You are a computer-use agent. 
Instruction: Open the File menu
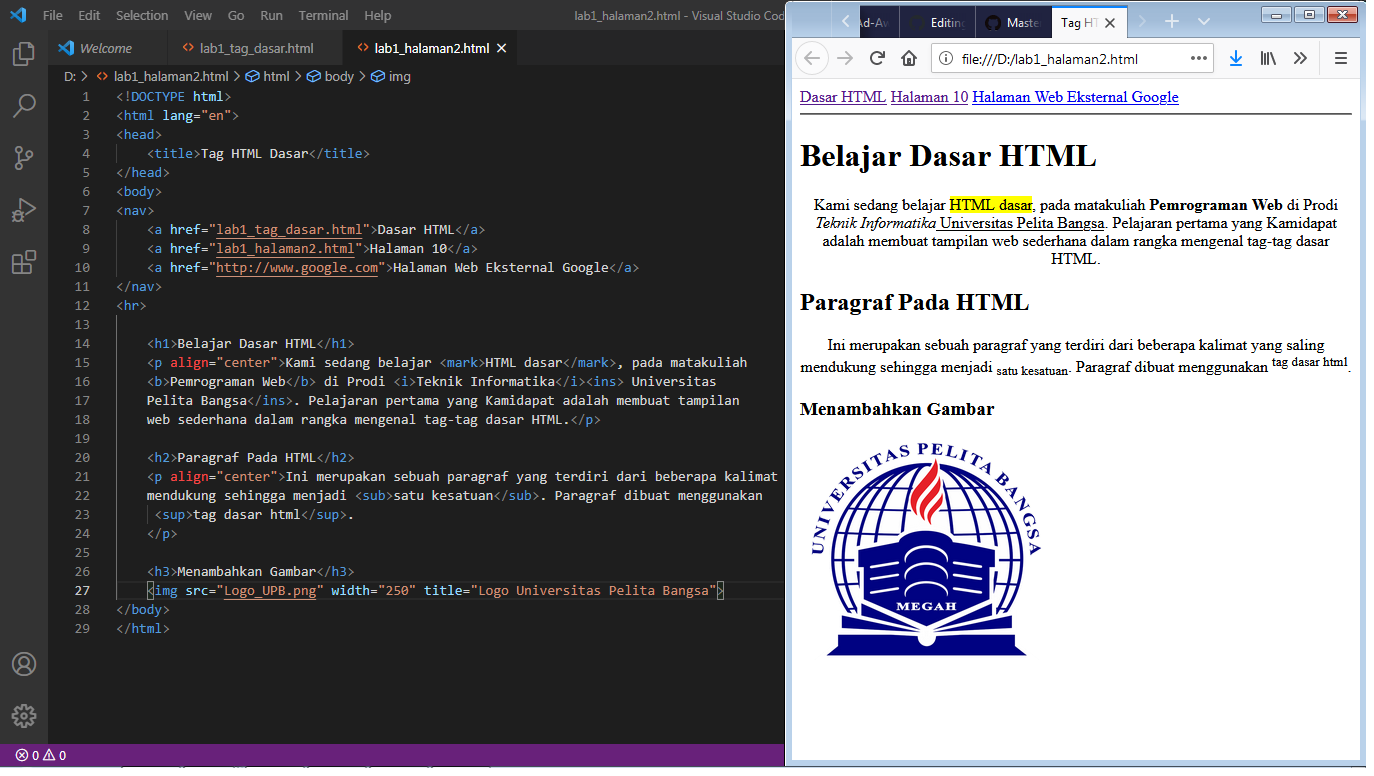point(53,15)
